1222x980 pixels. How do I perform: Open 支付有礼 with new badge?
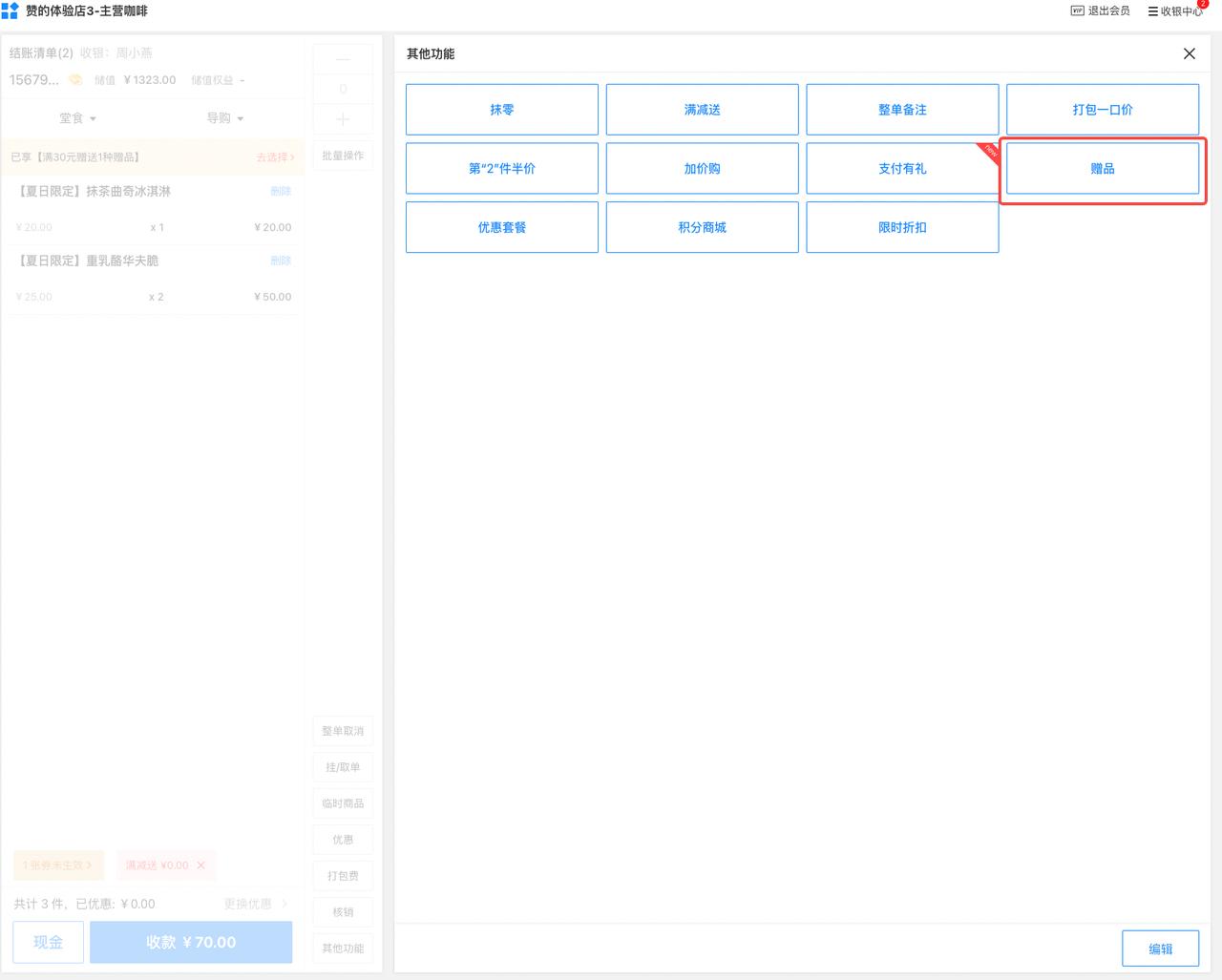coord(902,169)
